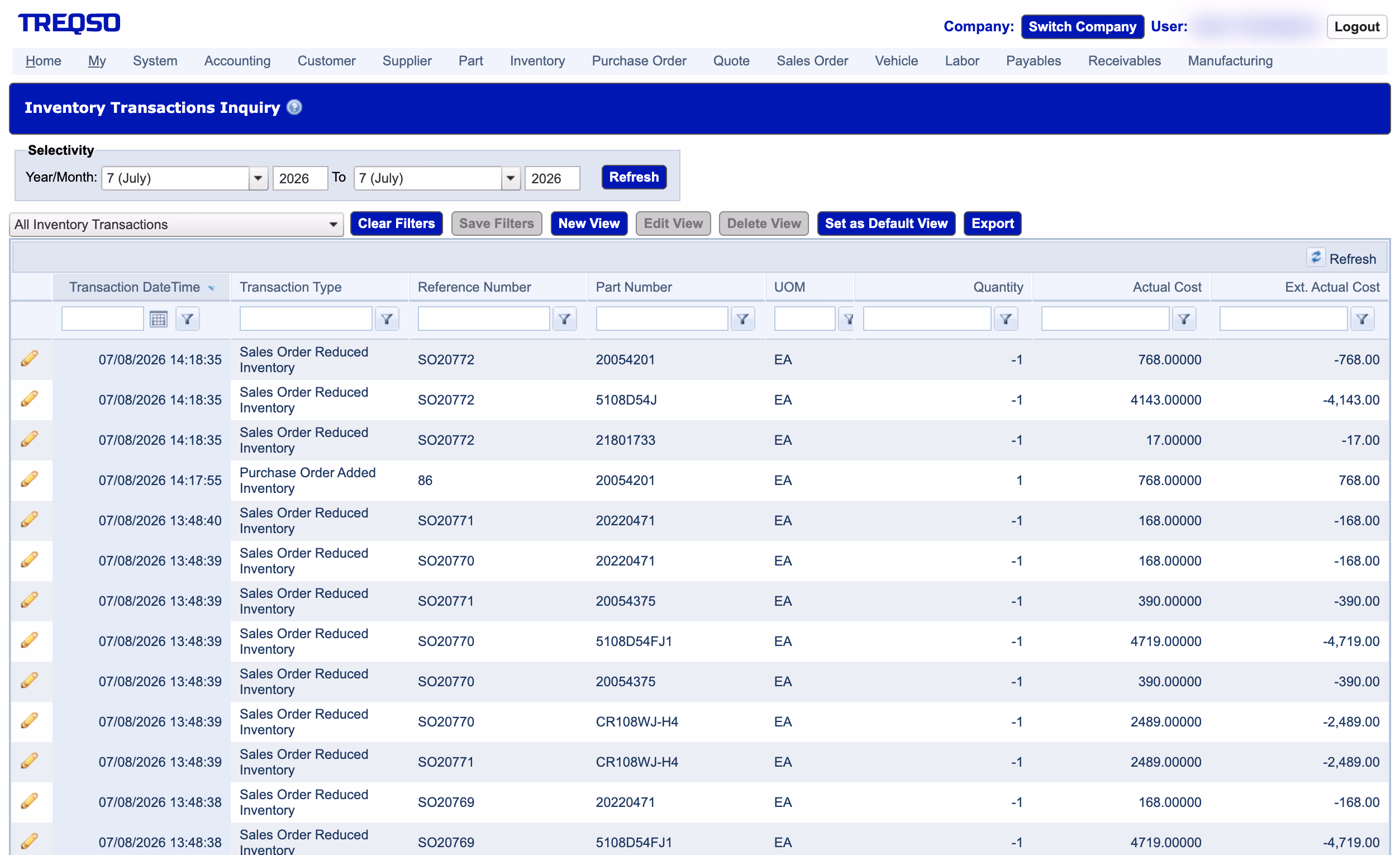
Task: Edit SO20771 row for part 20220471
Action: [30, 520]
